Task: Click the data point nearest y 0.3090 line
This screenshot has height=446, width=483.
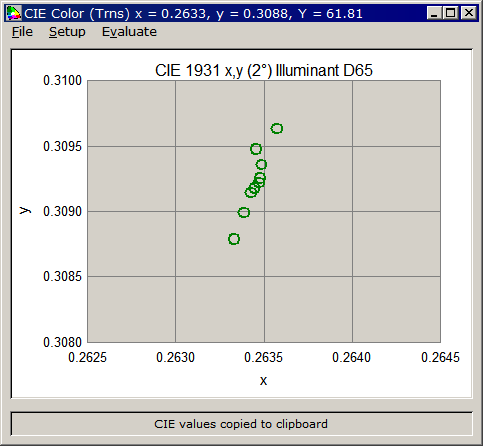Action: click(244, 212)
